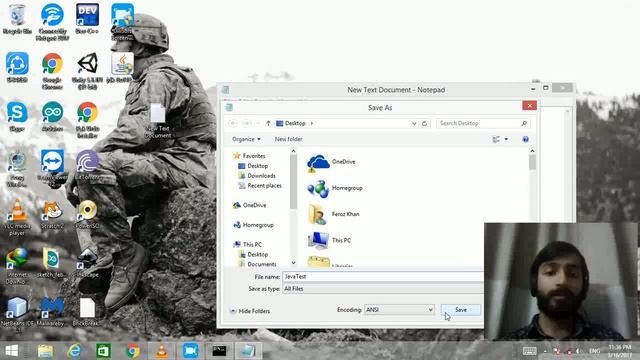This screenshot has height=360, width=640.
Task: Select Google Chrome desktop shortcut
Action: coord(52,71)
